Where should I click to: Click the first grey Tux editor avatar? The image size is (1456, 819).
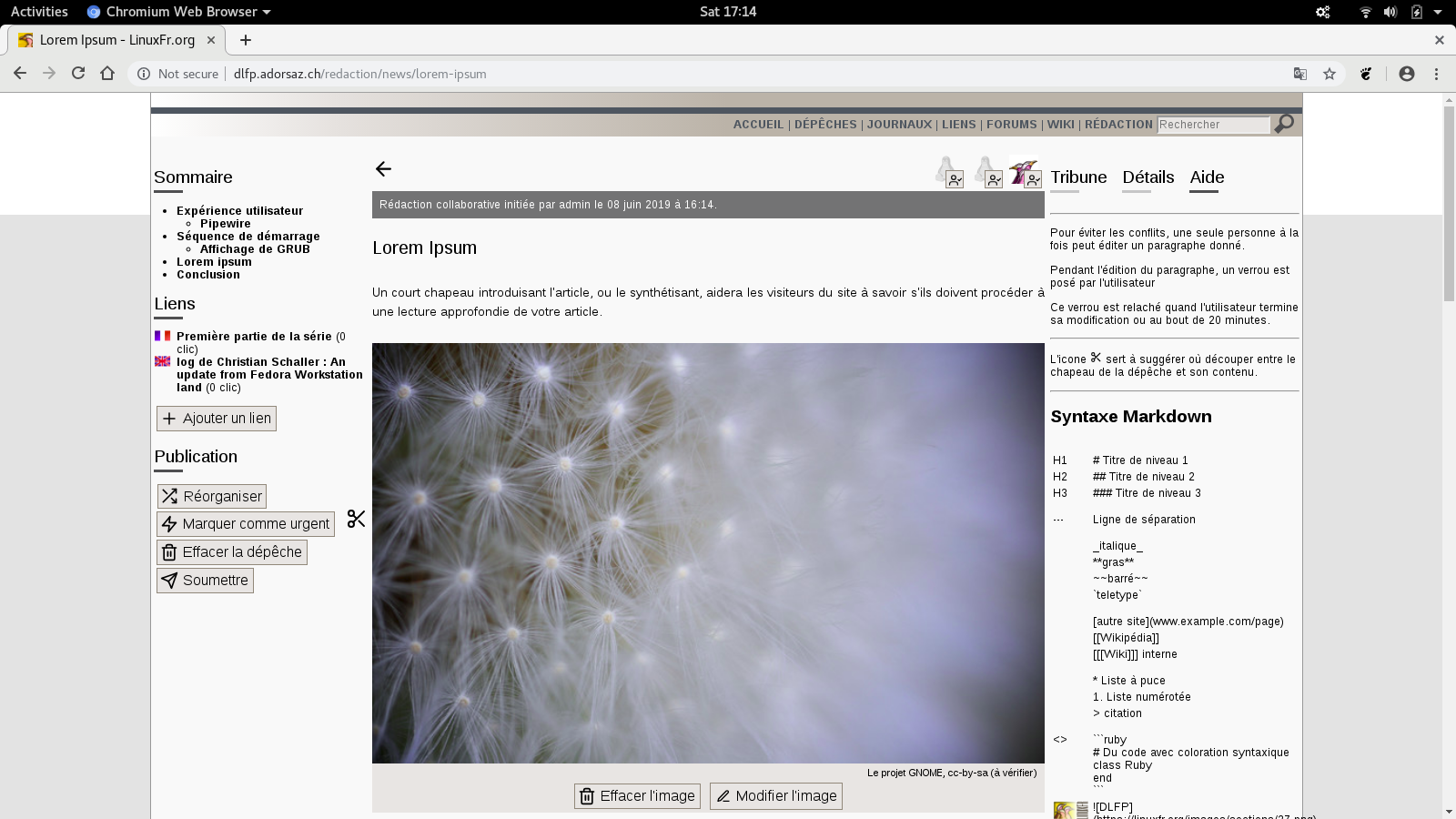coord(949,172)
